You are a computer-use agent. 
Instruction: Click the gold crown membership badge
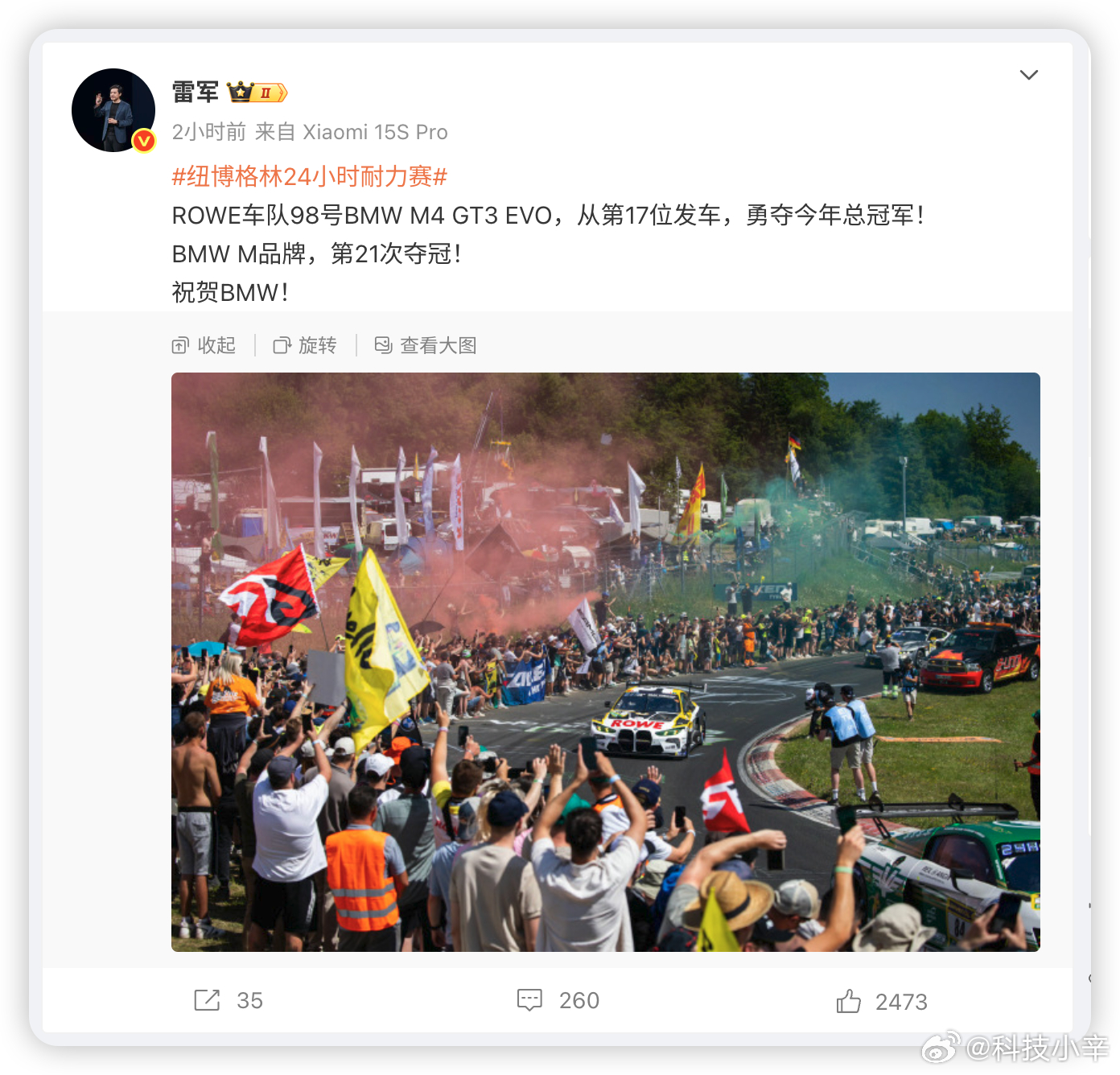[x=257, y=93]
